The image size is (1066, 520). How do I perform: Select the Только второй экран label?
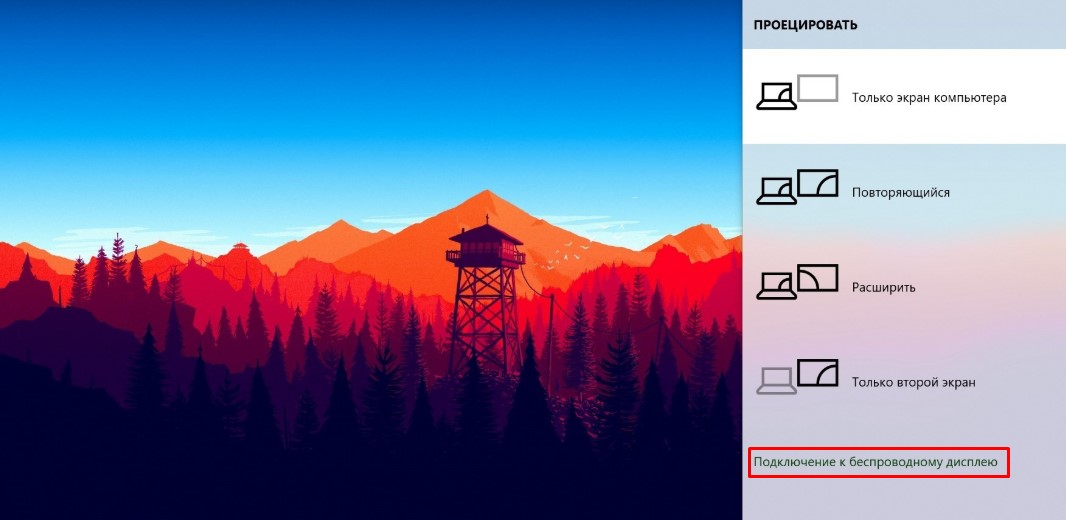(x=914, y=383)
